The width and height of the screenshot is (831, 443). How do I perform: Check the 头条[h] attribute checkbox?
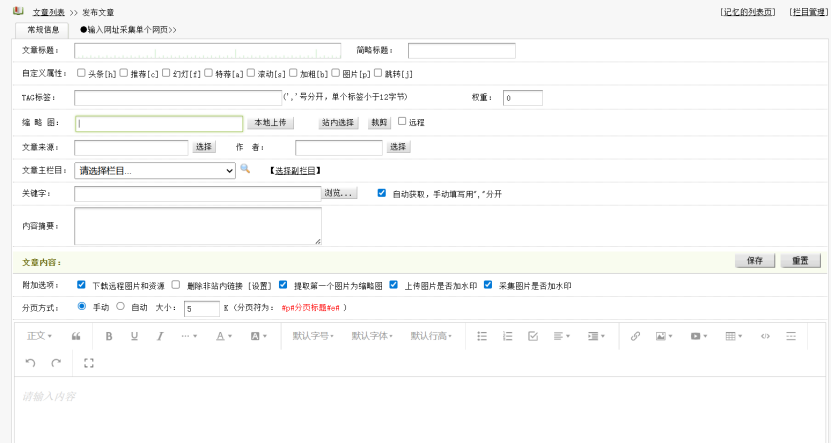pos(81,74)
